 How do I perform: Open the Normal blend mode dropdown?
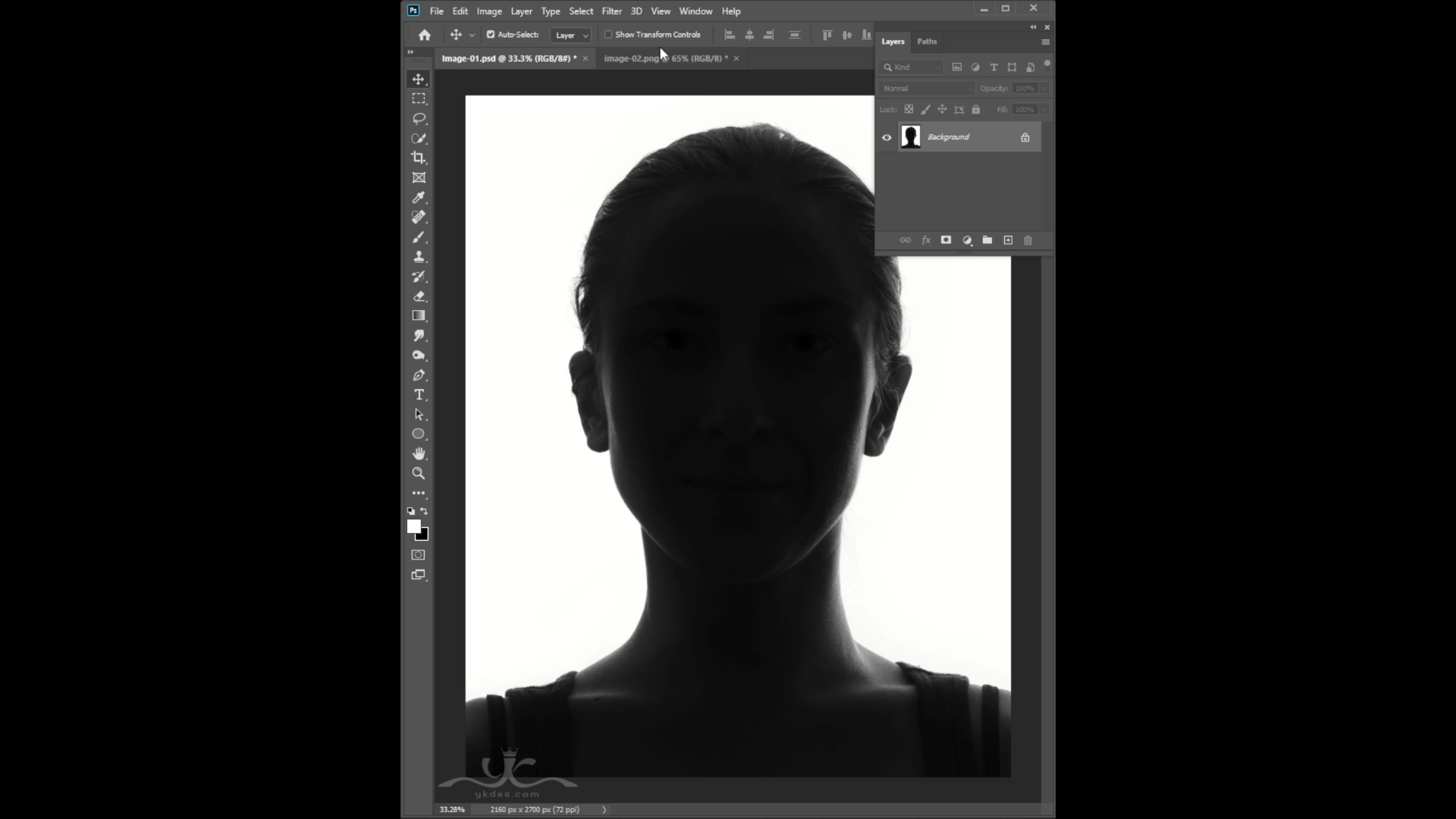pos(927,89)
